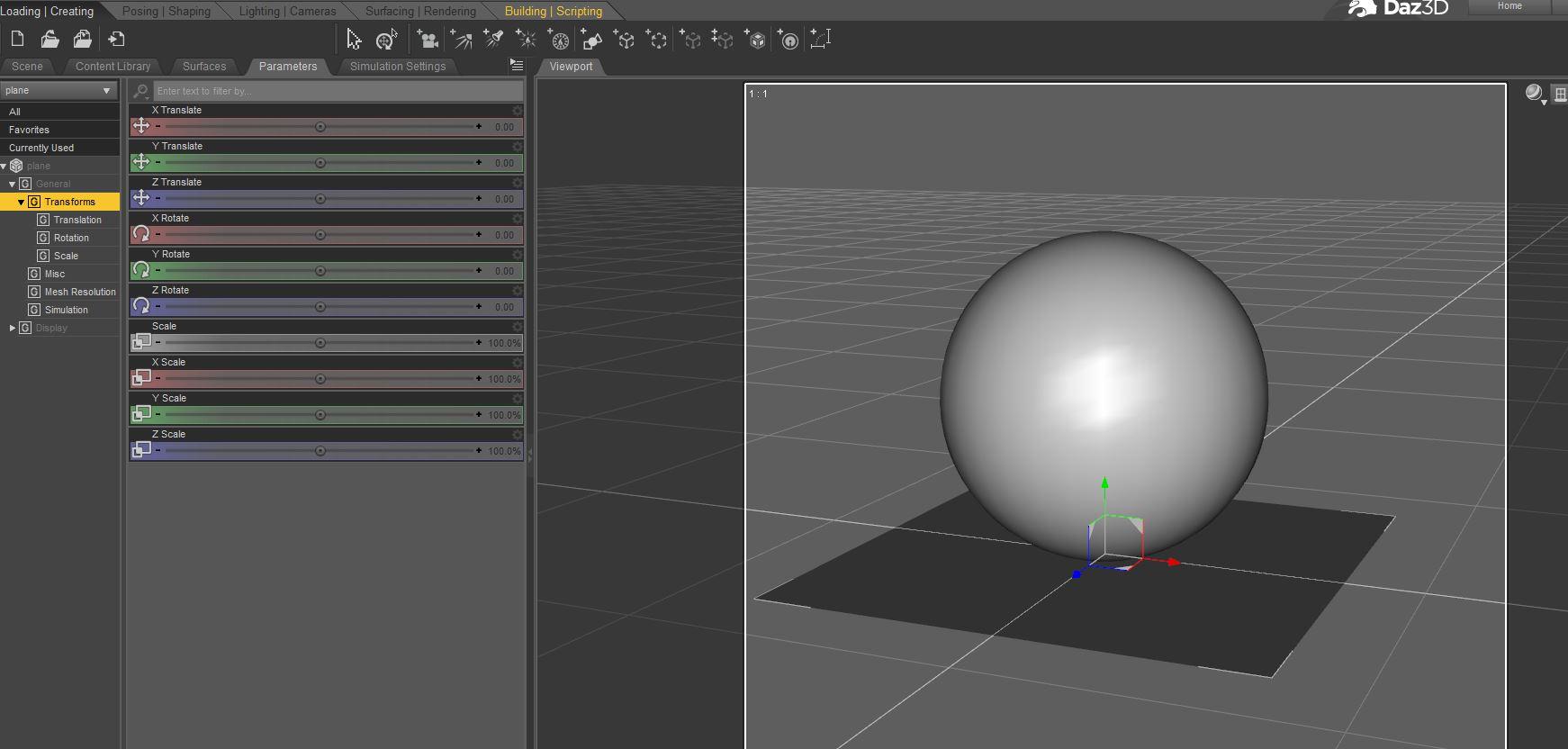The width and height of the screenshot is (1568, 749).
Task: Create a new node instance
Action: 690,39
